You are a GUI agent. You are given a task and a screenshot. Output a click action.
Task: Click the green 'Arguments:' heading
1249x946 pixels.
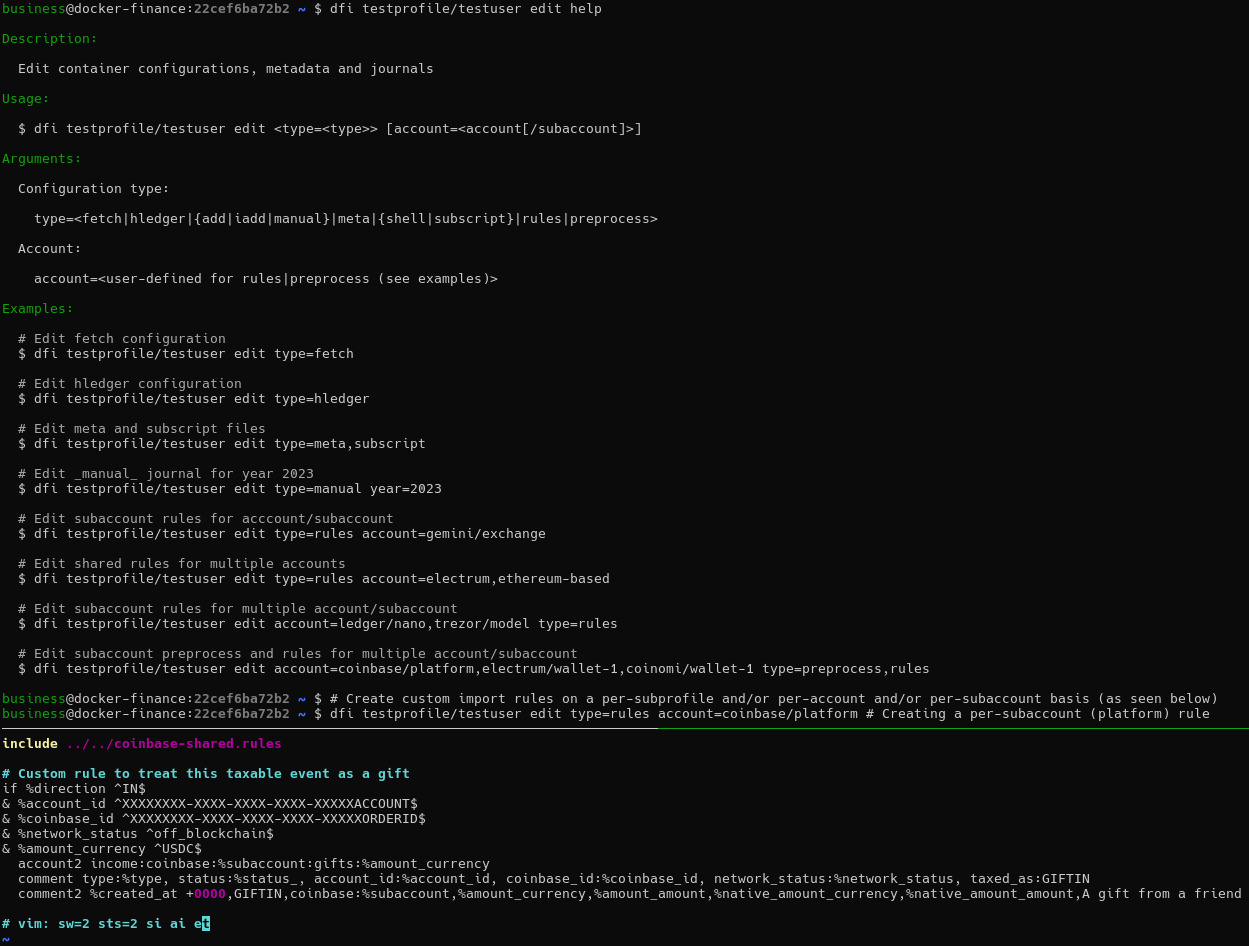tap(42, 159)
